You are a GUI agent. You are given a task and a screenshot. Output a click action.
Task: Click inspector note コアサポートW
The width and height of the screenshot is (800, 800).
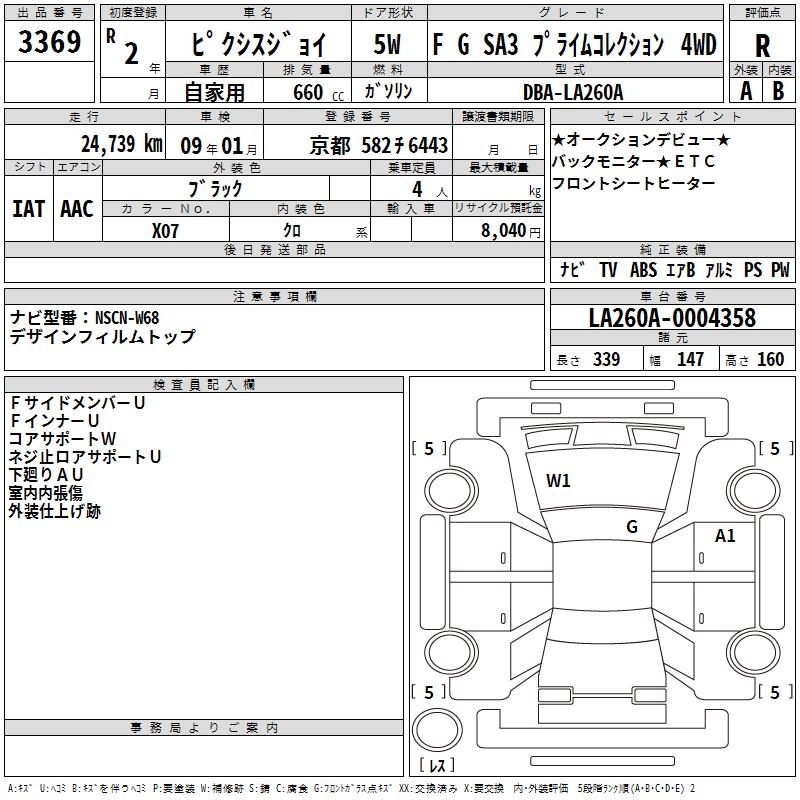click(x=62, y=439)
